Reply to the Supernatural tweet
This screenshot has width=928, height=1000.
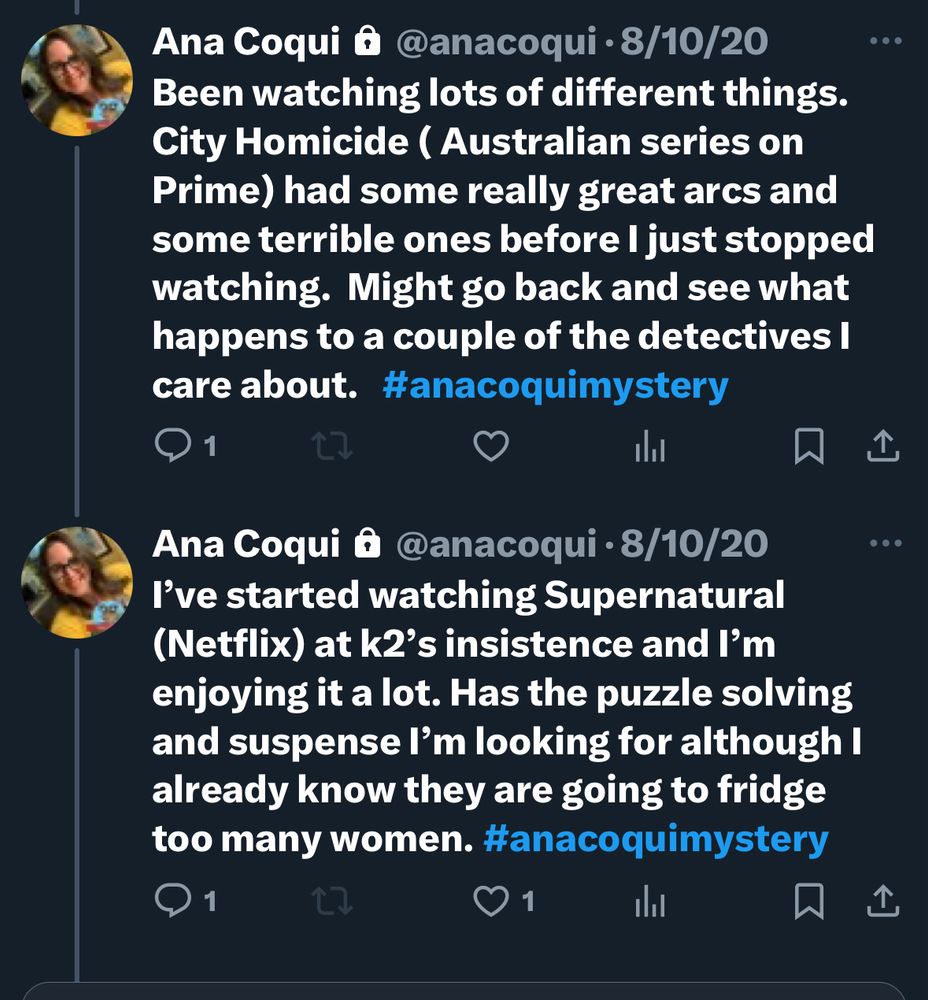tap(174, 902)
